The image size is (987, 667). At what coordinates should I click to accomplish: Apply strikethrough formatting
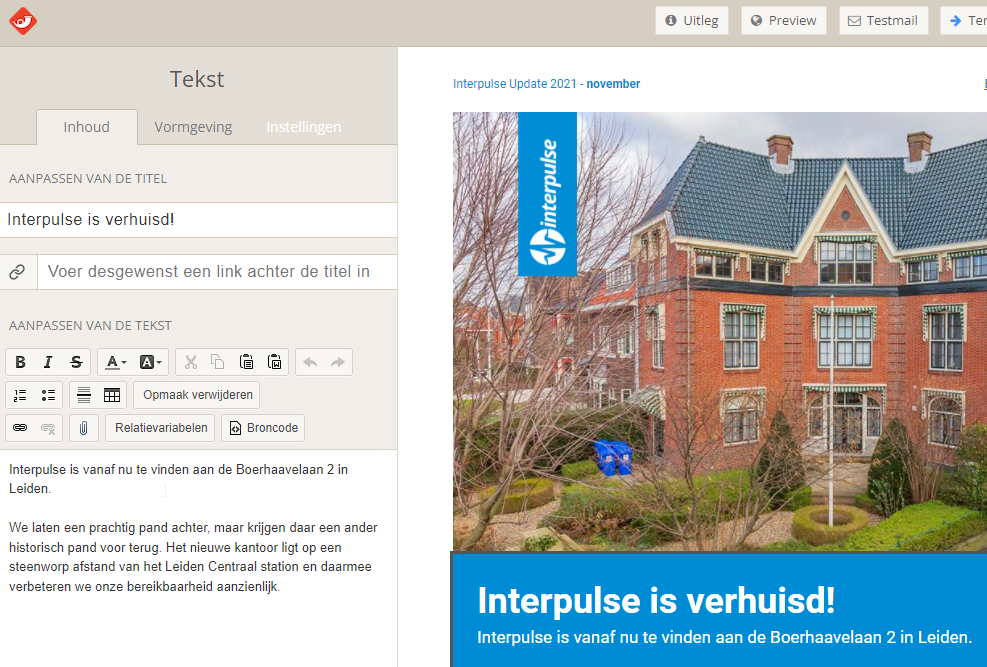point(76,362)
